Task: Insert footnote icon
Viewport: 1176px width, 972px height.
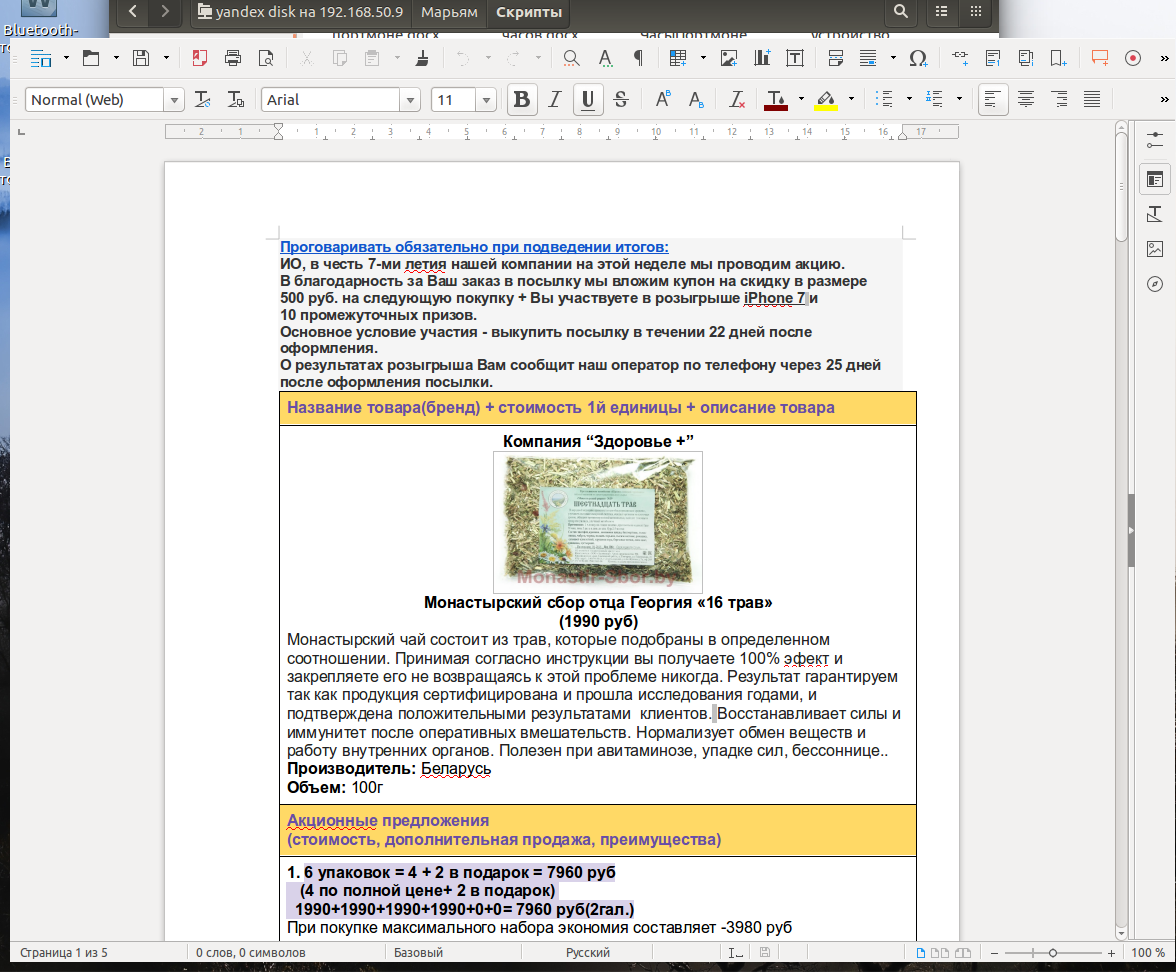Action: pos(993,58)
